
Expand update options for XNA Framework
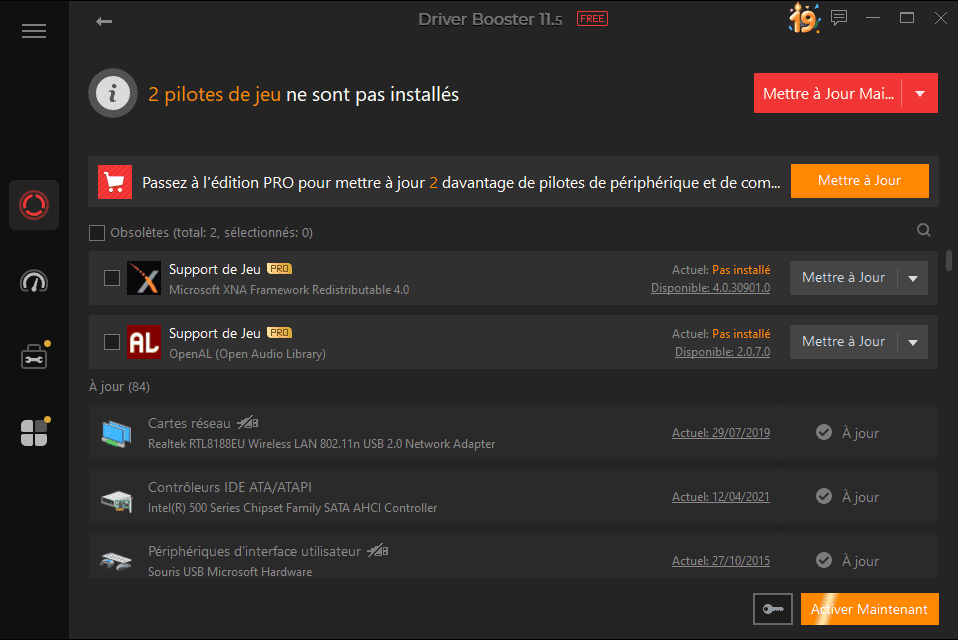point(913,278)
